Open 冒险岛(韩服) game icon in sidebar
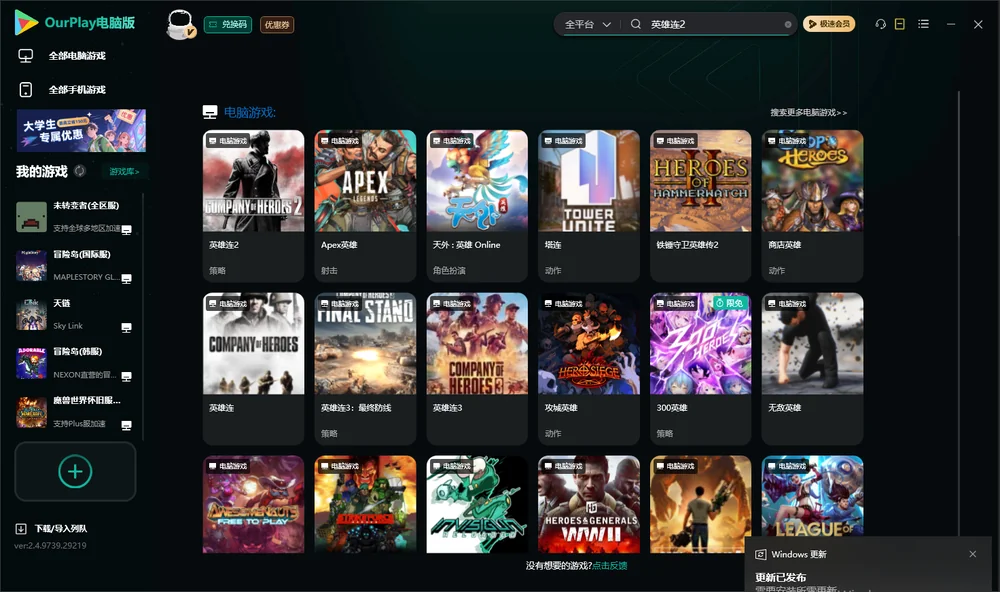The image size is (1000, 592). tap(31, 364)
